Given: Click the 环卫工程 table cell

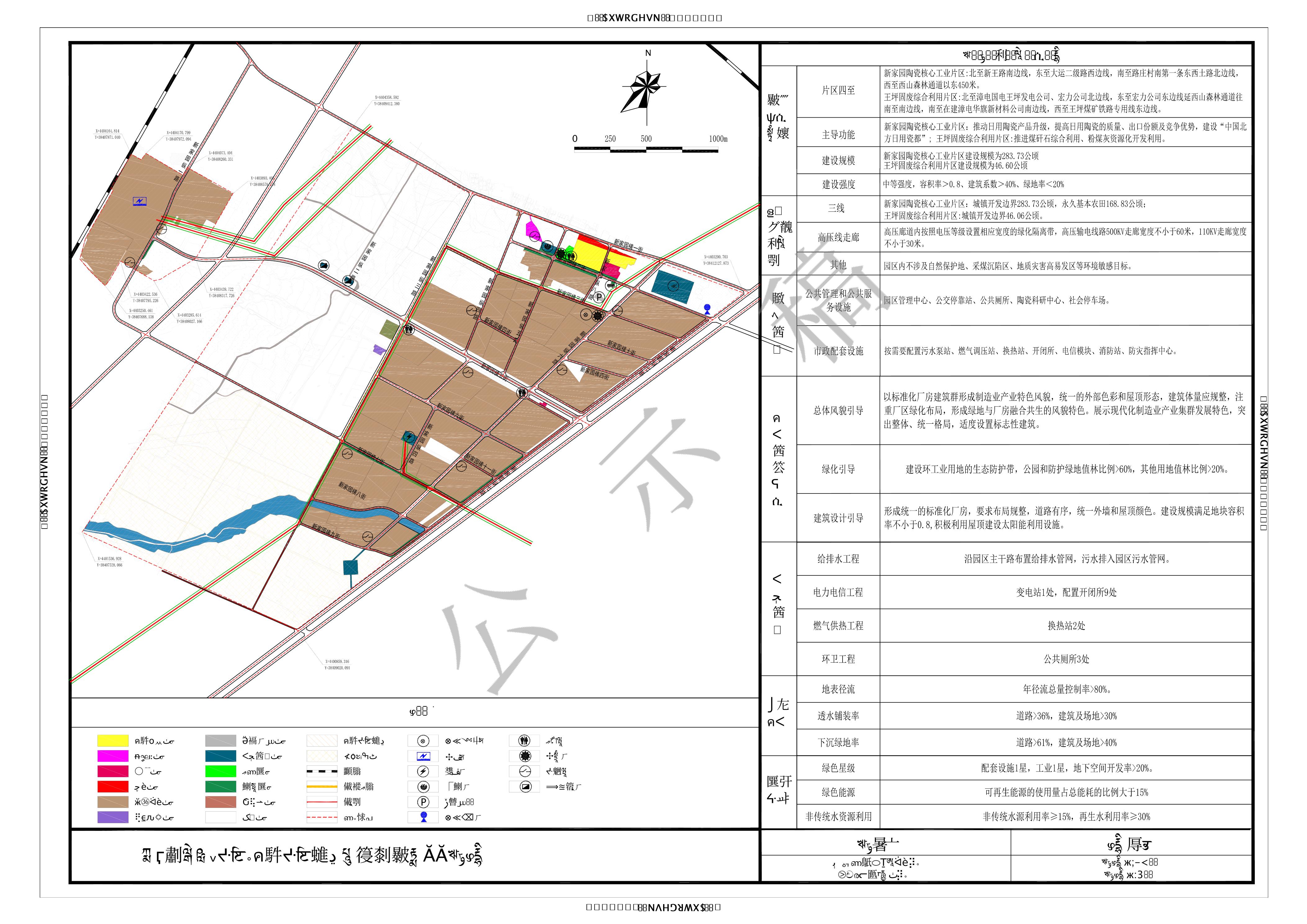Looking at the screenshot, I should (838, 659).
